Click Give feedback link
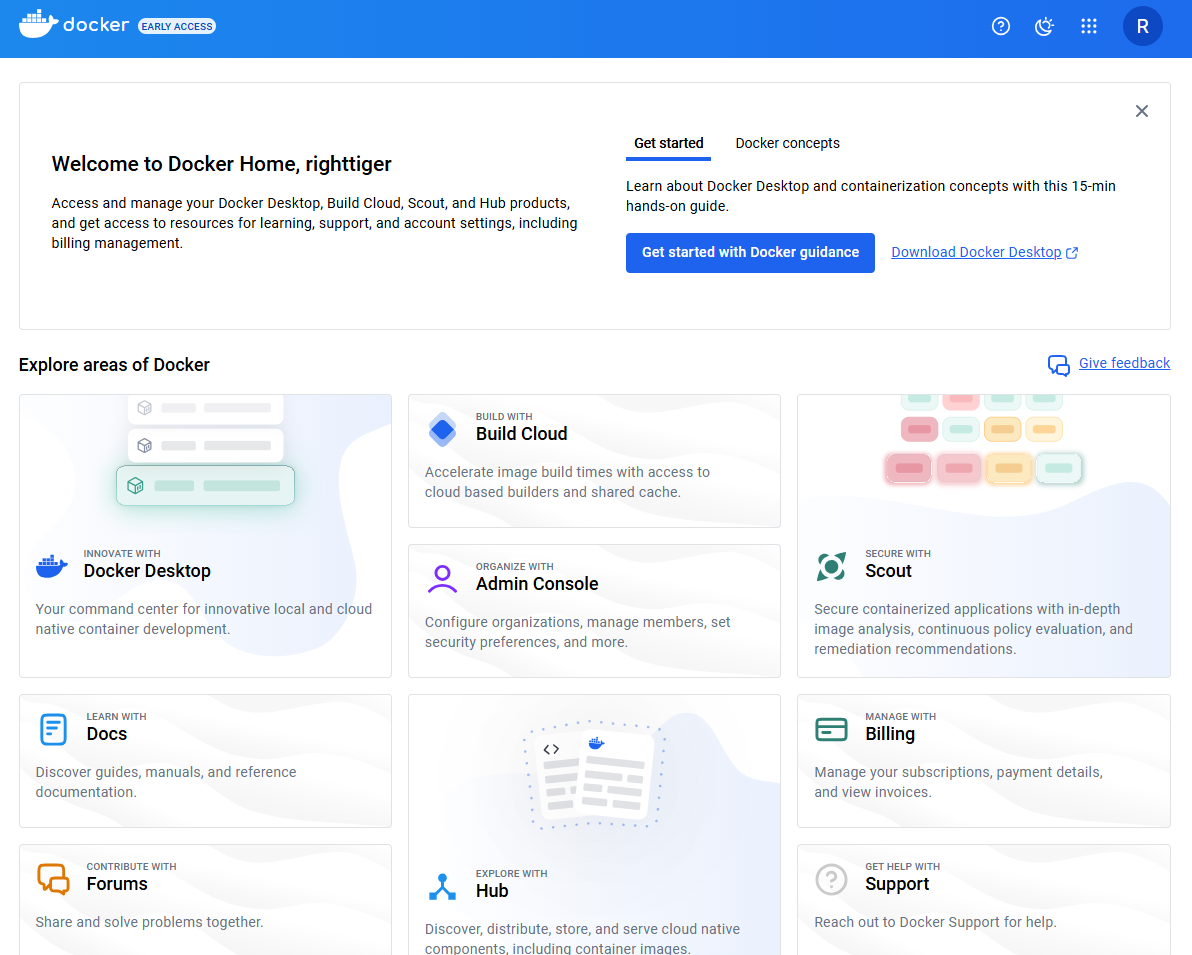 click(1124, 363)
